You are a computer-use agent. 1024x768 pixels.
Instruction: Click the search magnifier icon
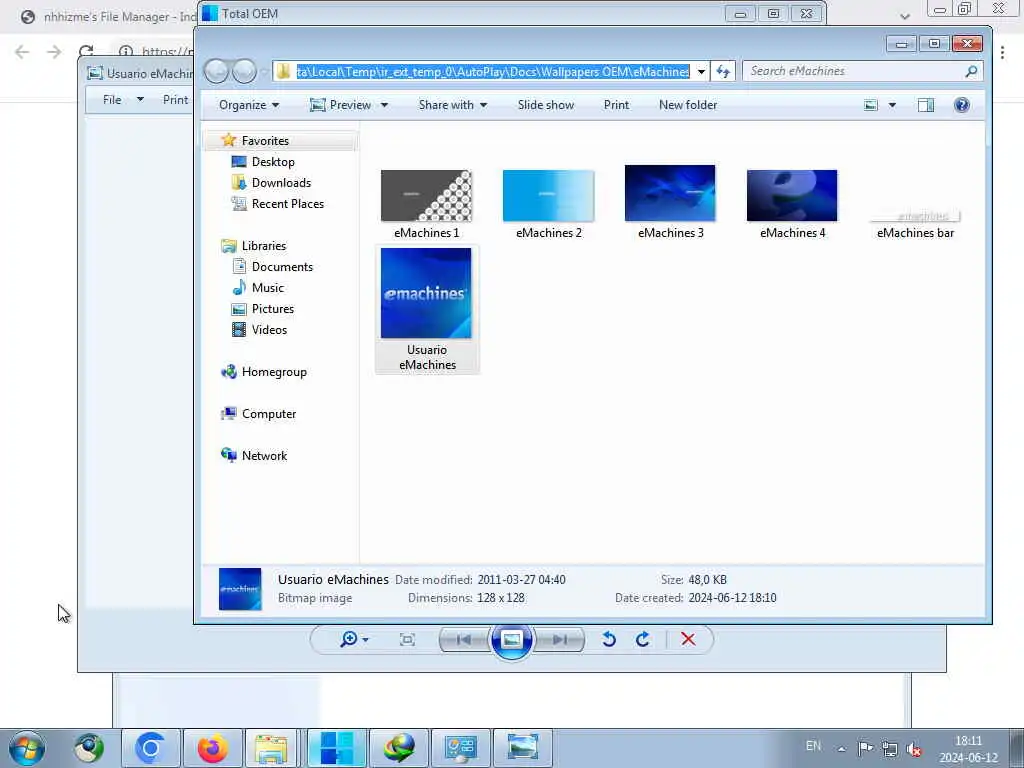coord(971,71)
